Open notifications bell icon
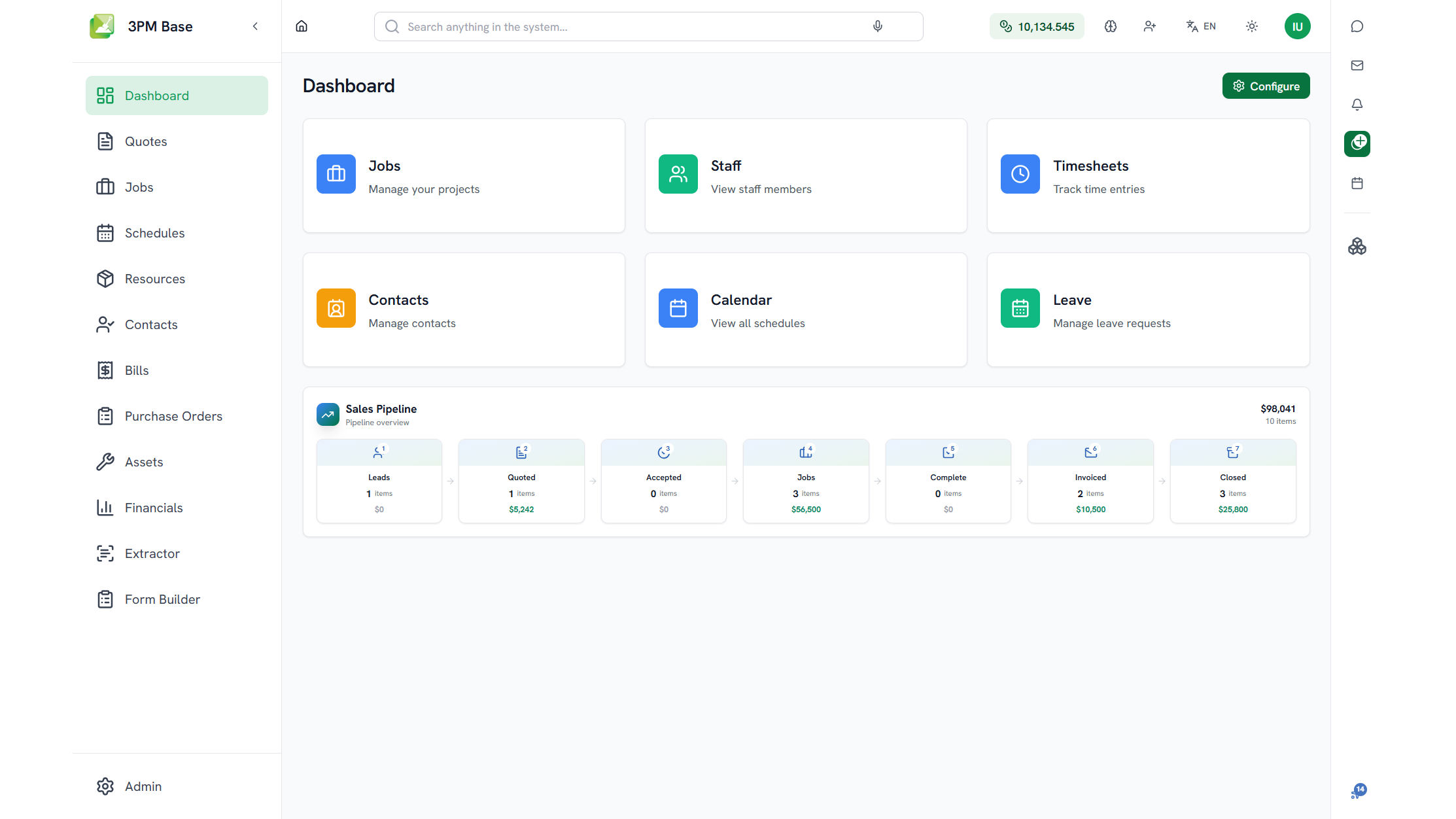 (x=1357, y=105)
